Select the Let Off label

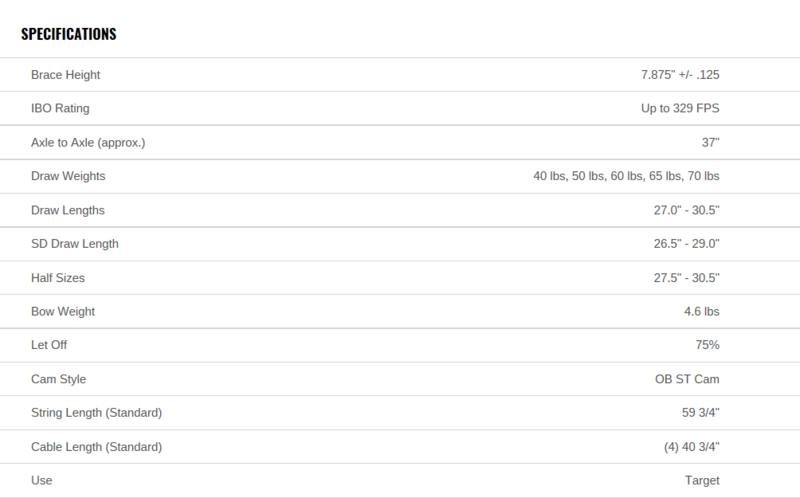(x=49, y=345)
